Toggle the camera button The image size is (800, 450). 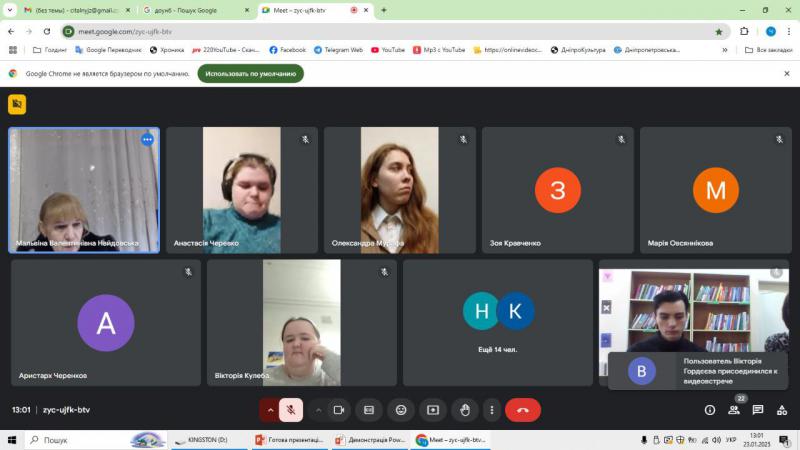coord(338,410)
